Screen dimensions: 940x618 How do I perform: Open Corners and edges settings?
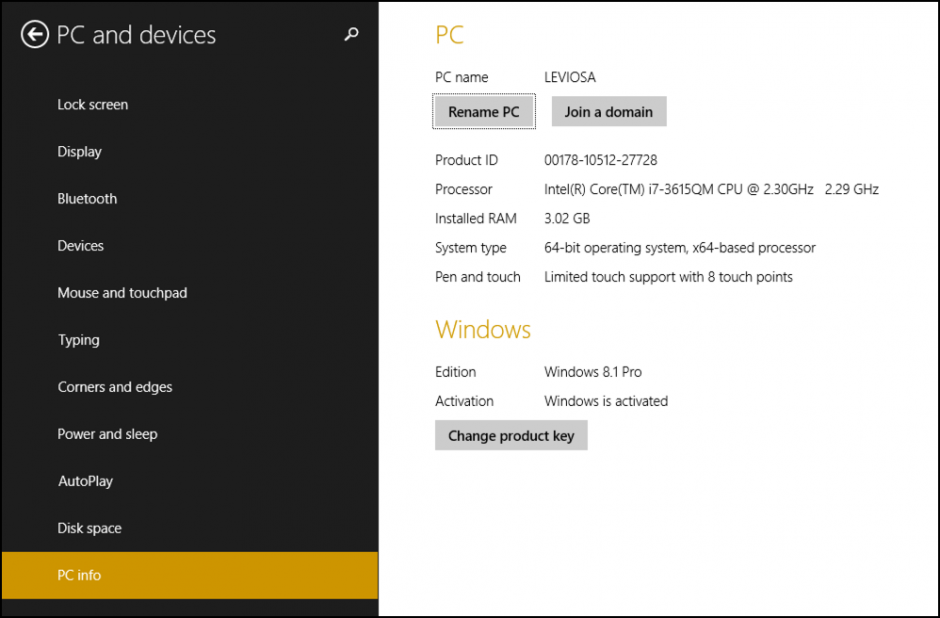pyautogui.click(x=115, y=387)
